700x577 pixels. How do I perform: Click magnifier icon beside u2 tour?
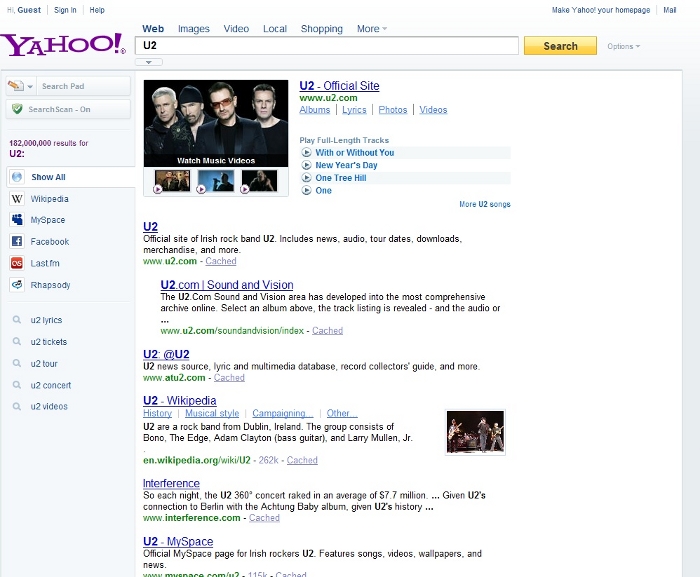[17, 363]
